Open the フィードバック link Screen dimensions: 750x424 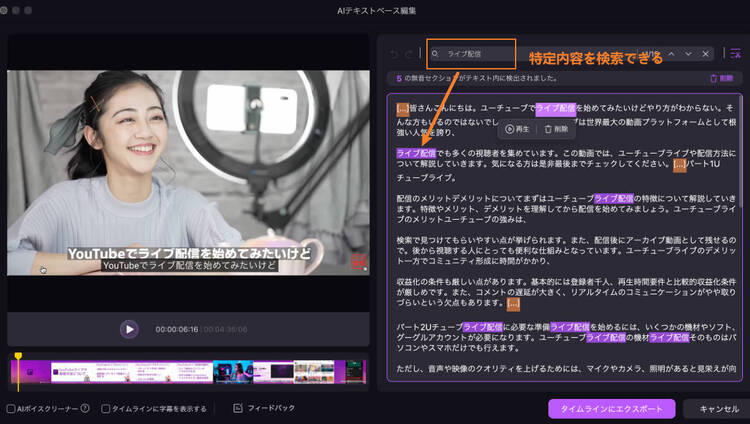(x=271, y=408)
